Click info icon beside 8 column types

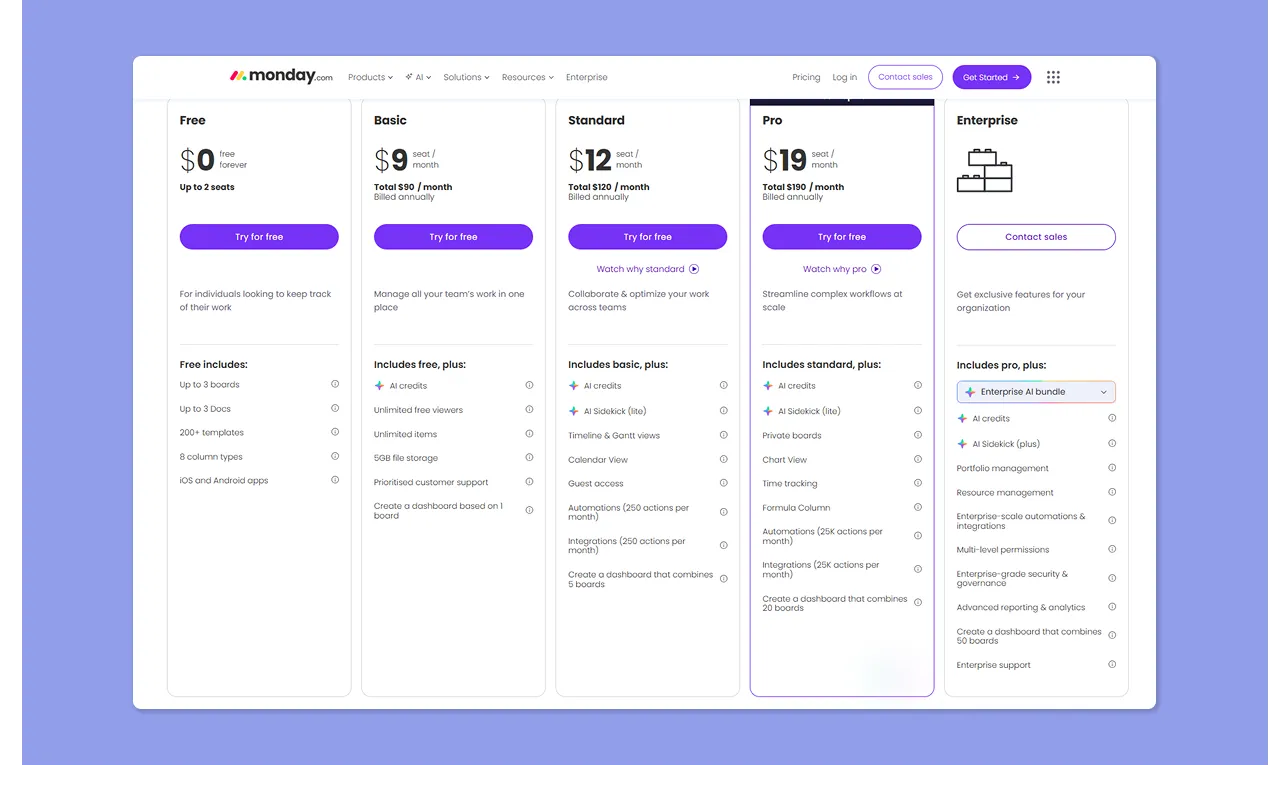pos(335,456)
